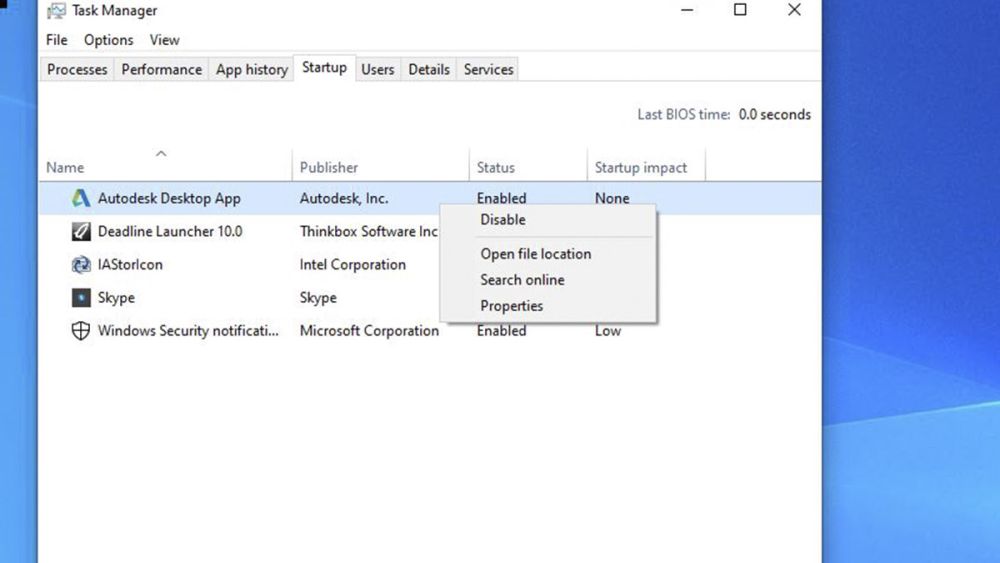Click the None startup impact cell
Image resolution: width=1000 pixels, height=563 pixels.
(612, 198)
